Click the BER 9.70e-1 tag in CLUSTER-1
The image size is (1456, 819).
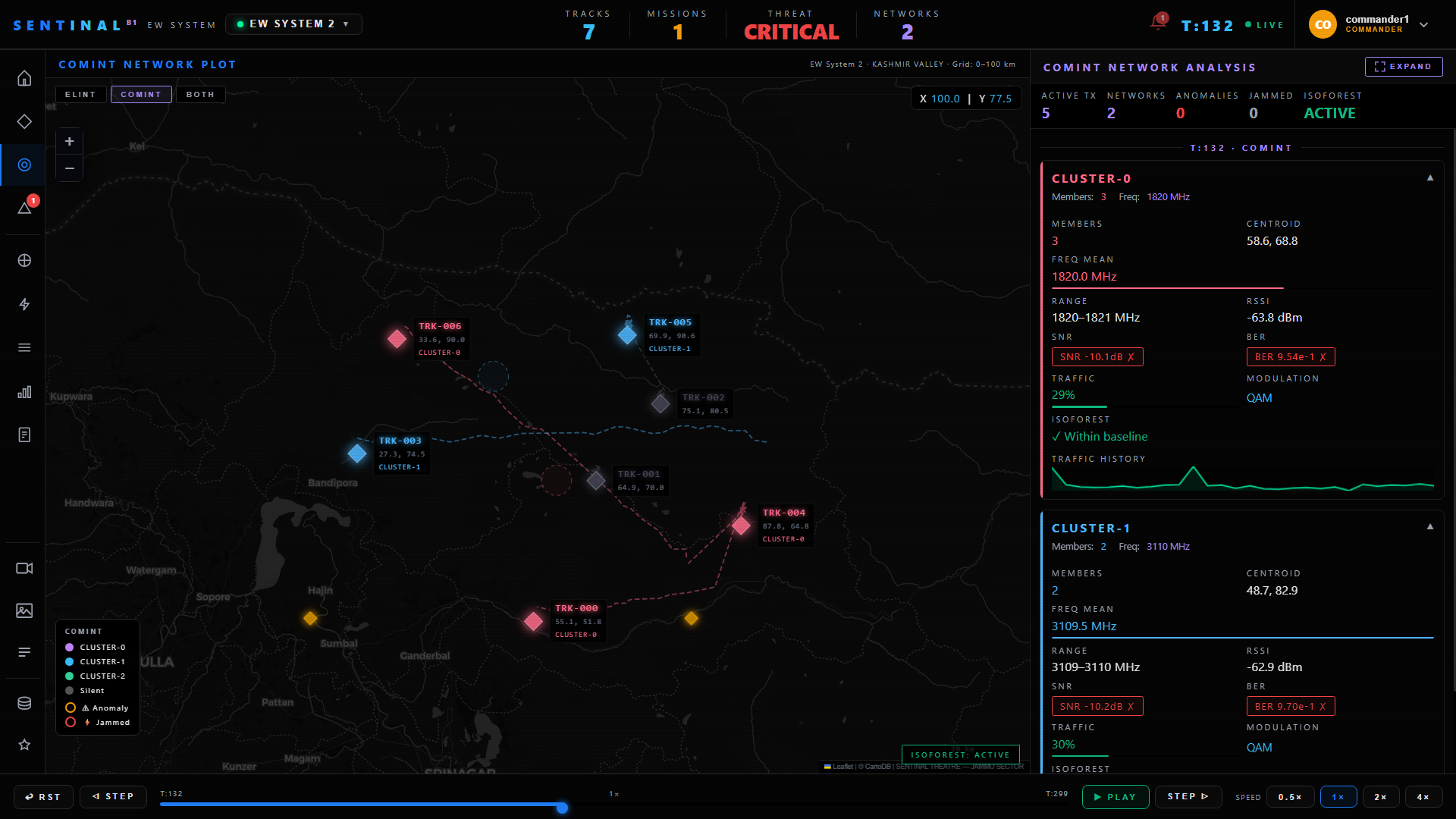(1291, 706)
